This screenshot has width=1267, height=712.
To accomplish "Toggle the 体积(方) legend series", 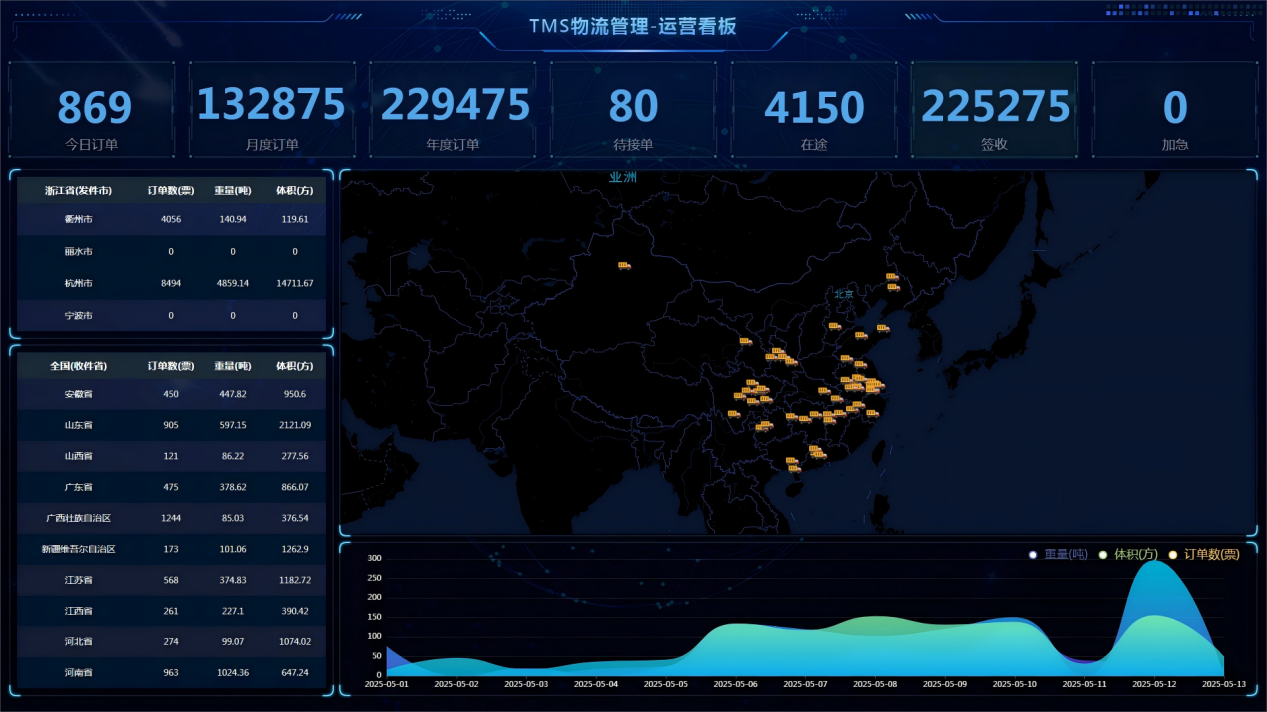I will tap(1128, 554).
